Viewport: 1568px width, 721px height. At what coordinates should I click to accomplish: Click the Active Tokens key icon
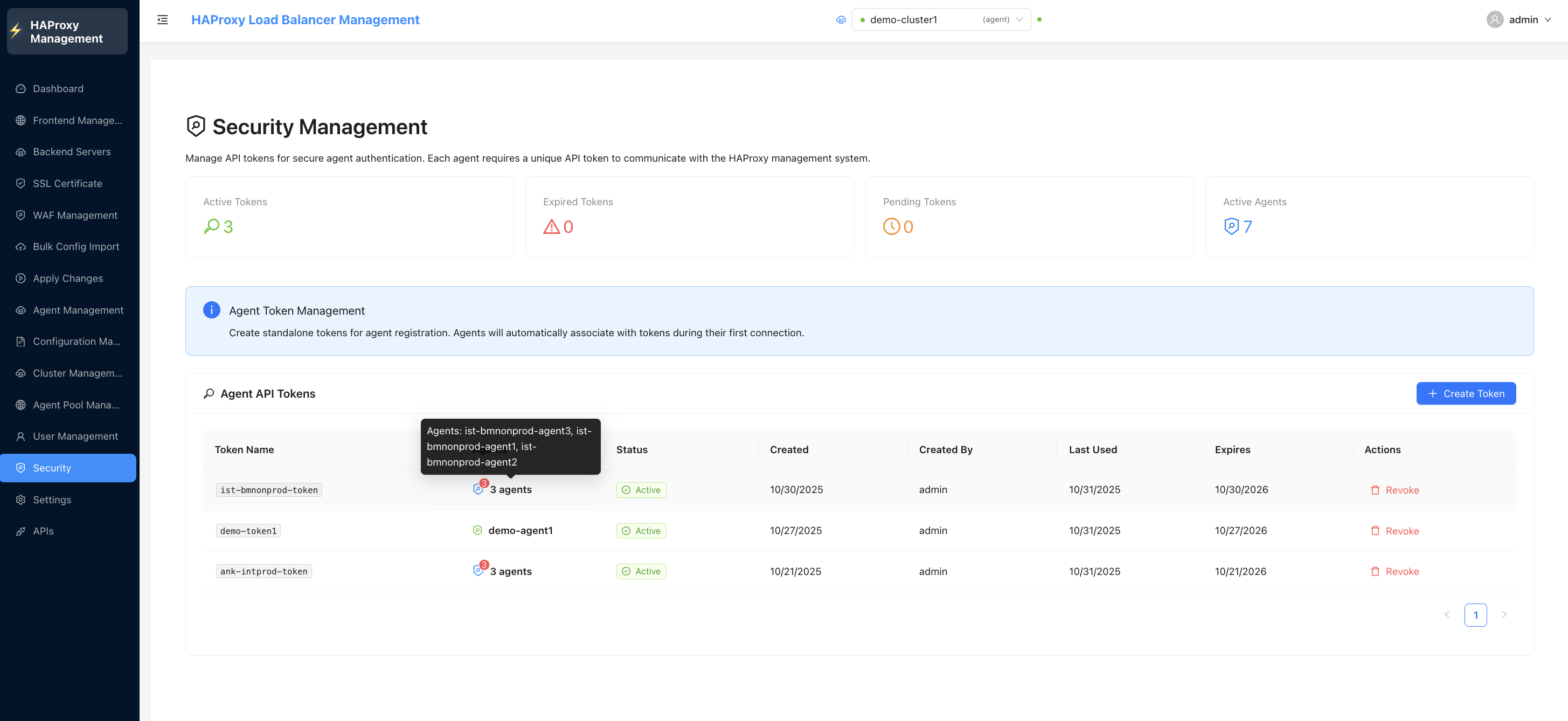[211, 226]
